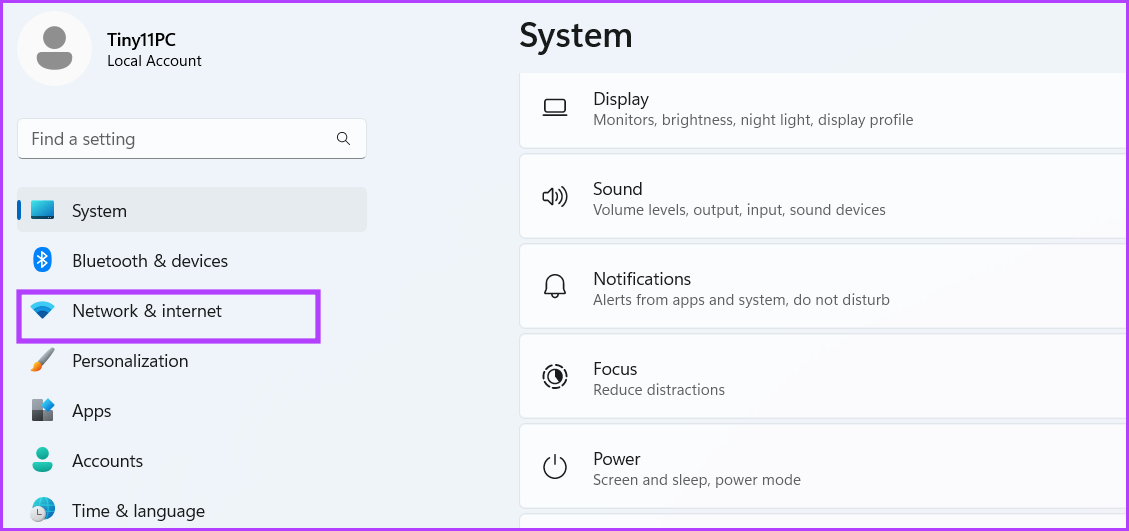Image resolution: width=1129 pixels, height=531 pixels.
Task: Click the Power button icon
Action: click(x=554, y=467)
